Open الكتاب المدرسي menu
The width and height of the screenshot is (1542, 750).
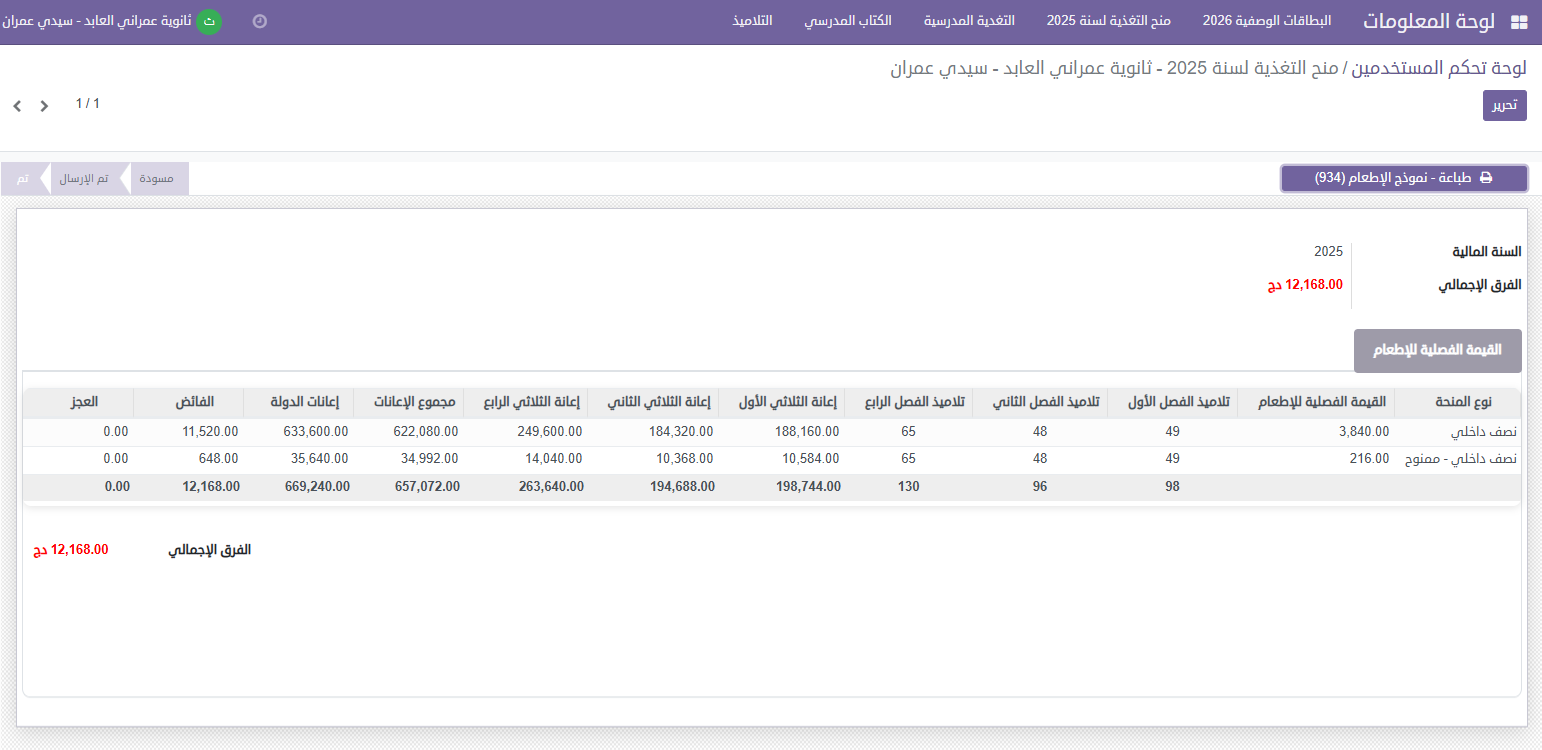click(848, 21)
